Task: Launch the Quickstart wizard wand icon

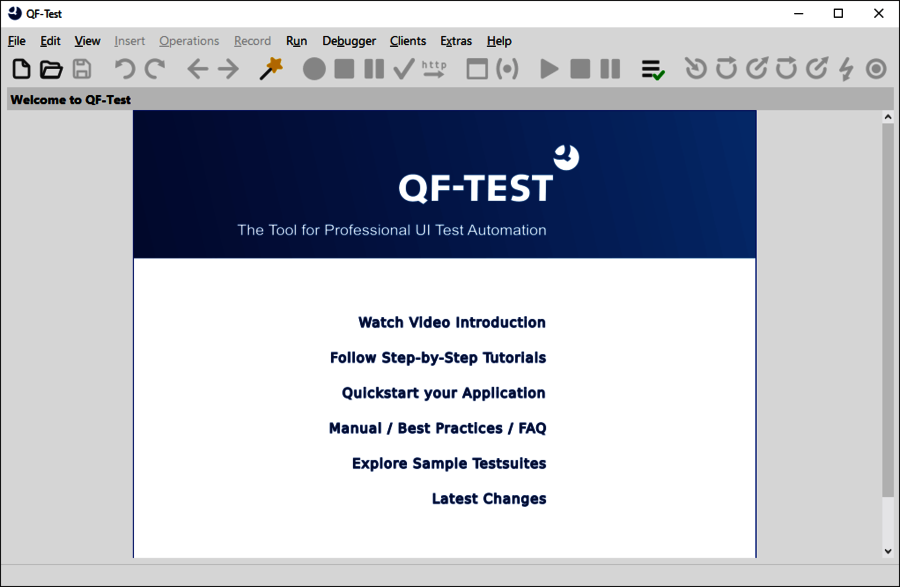Action: tap(271, 69)
